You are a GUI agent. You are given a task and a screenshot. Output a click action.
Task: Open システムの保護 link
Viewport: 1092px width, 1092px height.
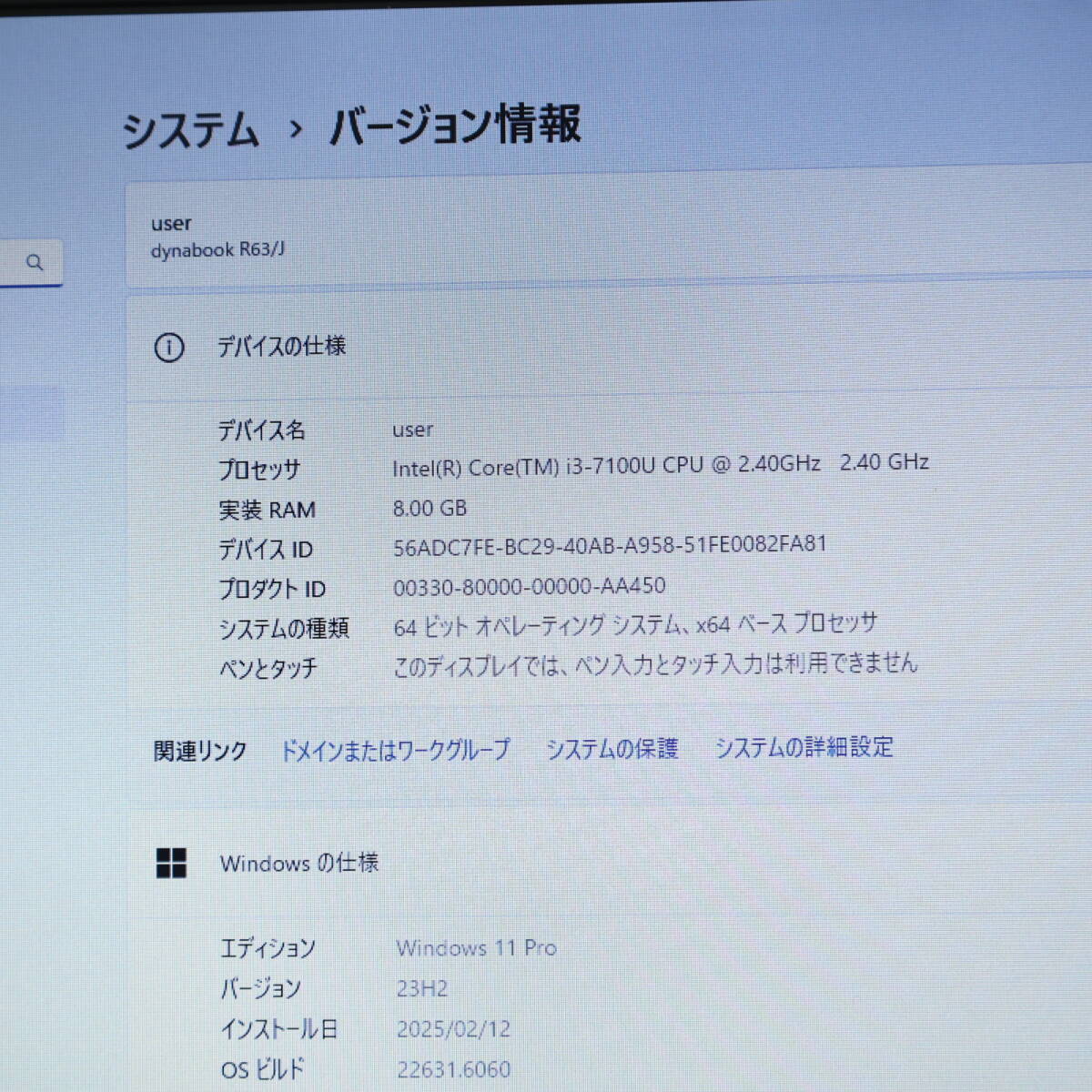612,748
